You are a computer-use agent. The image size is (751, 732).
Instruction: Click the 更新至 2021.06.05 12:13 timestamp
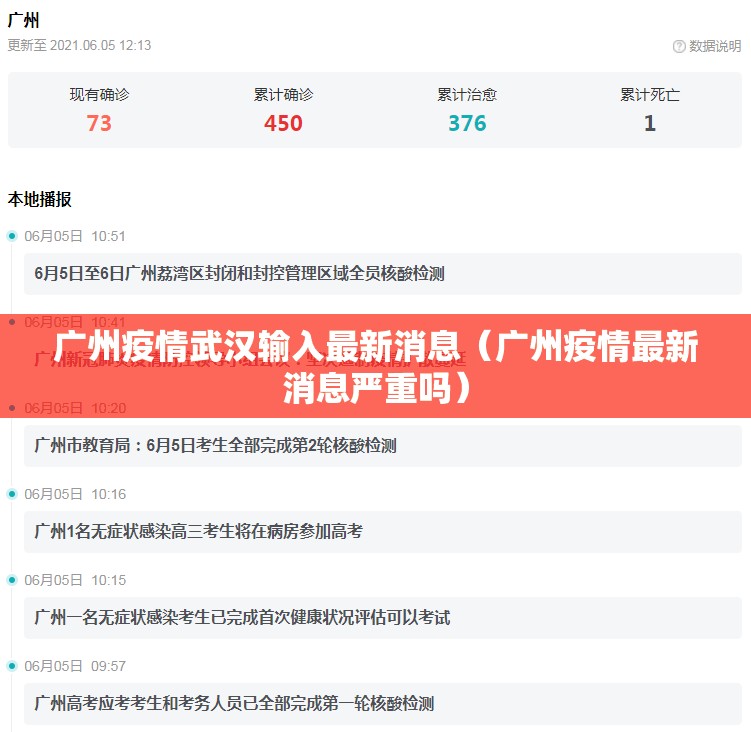pos(80,45)
